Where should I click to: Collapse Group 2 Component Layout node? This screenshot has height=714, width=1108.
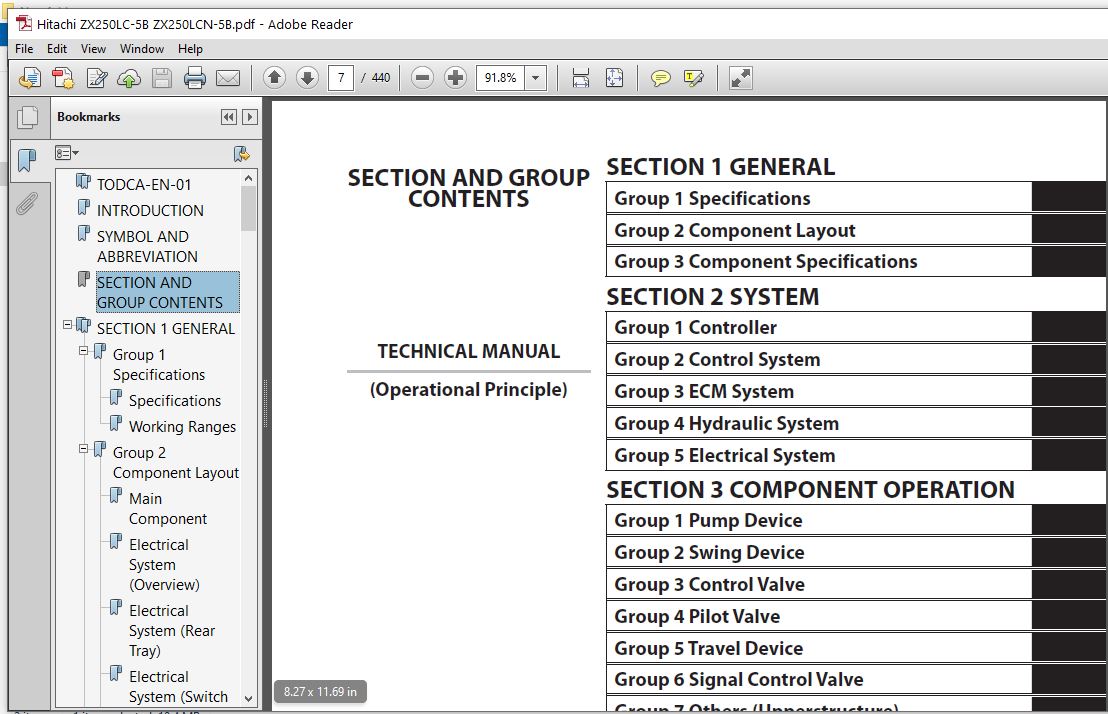pos(83,448)
